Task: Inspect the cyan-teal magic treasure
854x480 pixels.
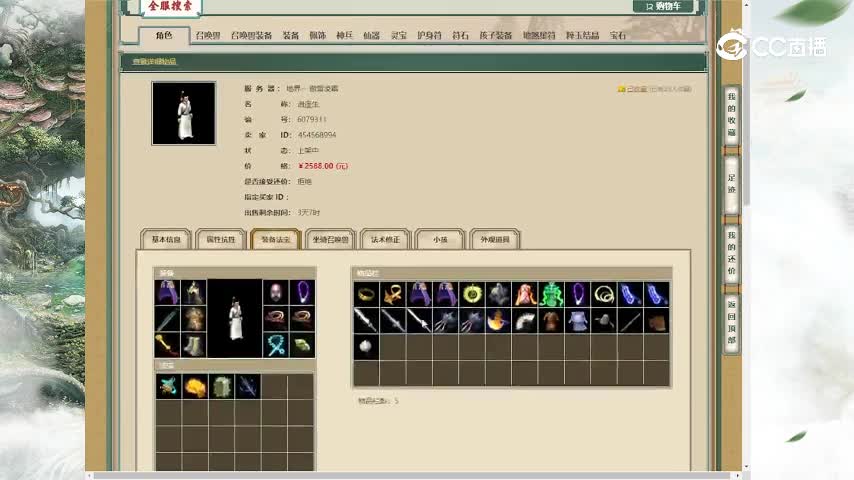Action: pyautogui.click(x=168, y=386)
